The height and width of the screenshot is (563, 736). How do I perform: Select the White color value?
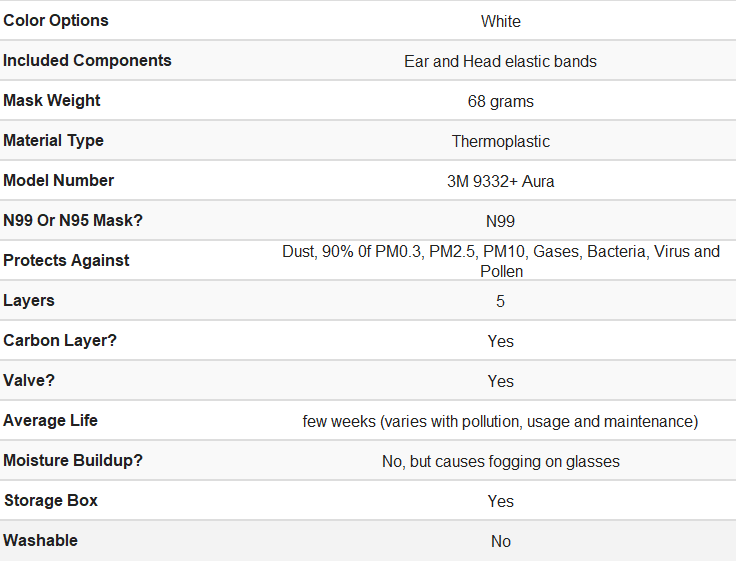[500, 22]
